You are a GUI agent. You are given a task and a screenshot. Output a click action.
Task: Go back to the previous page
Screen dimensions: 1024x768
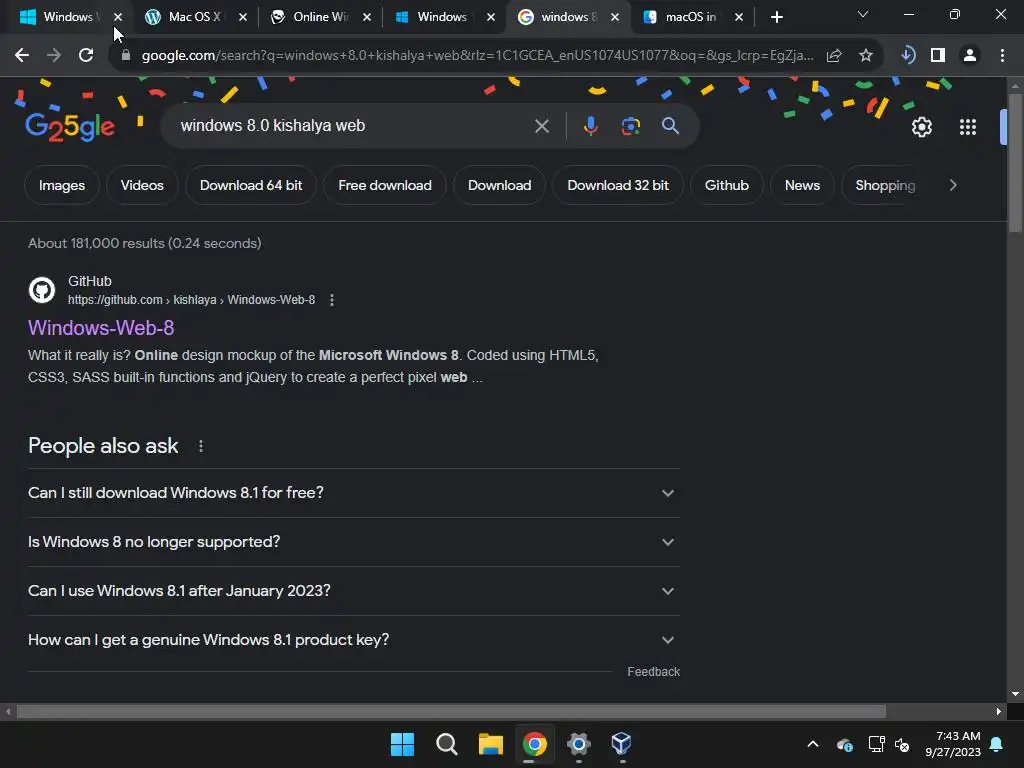(22, 56)
